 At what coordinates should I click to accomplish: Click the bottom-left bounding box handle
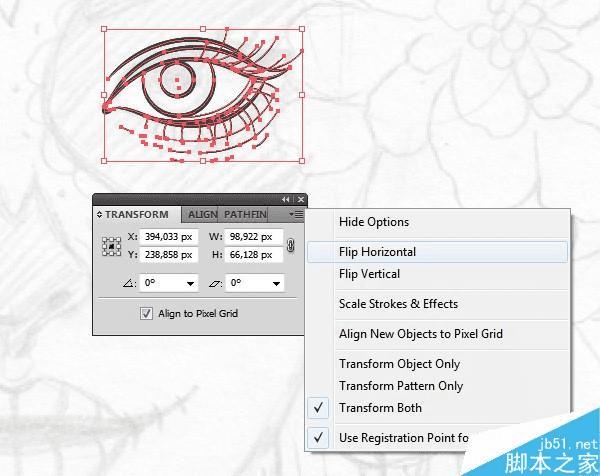click(x=104, y=161)
